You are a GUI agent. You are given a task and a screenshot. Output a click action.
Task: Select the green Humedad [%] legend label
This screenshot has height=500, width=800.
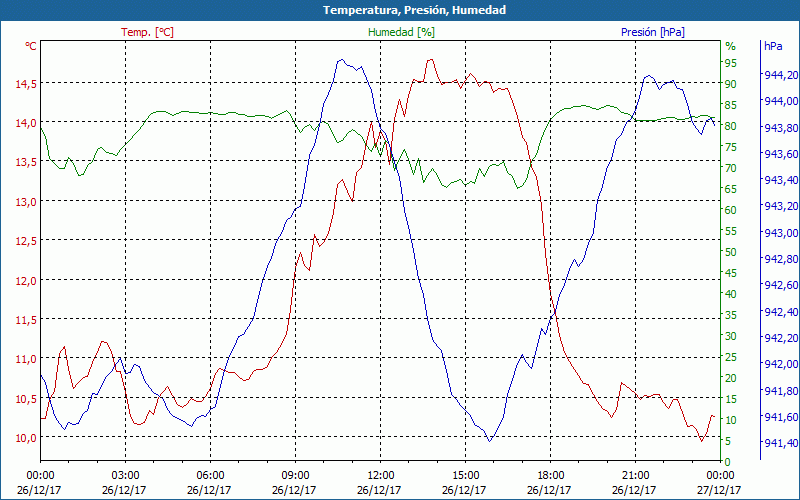(x=401, y=32)
